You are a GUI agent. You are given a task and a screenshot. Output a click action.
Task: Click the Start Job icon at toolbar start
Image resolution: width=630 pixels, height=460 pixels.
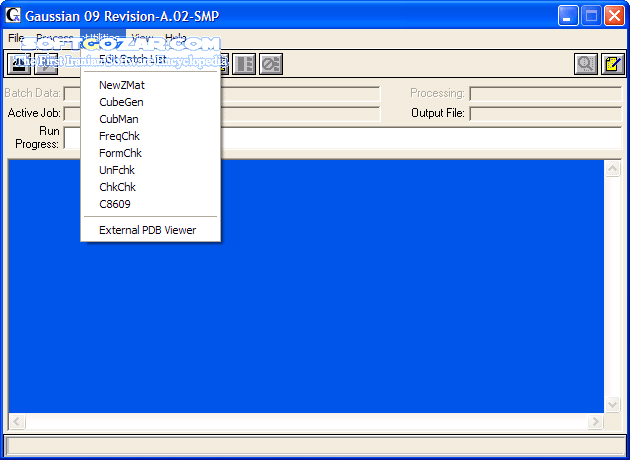[19, 64]
